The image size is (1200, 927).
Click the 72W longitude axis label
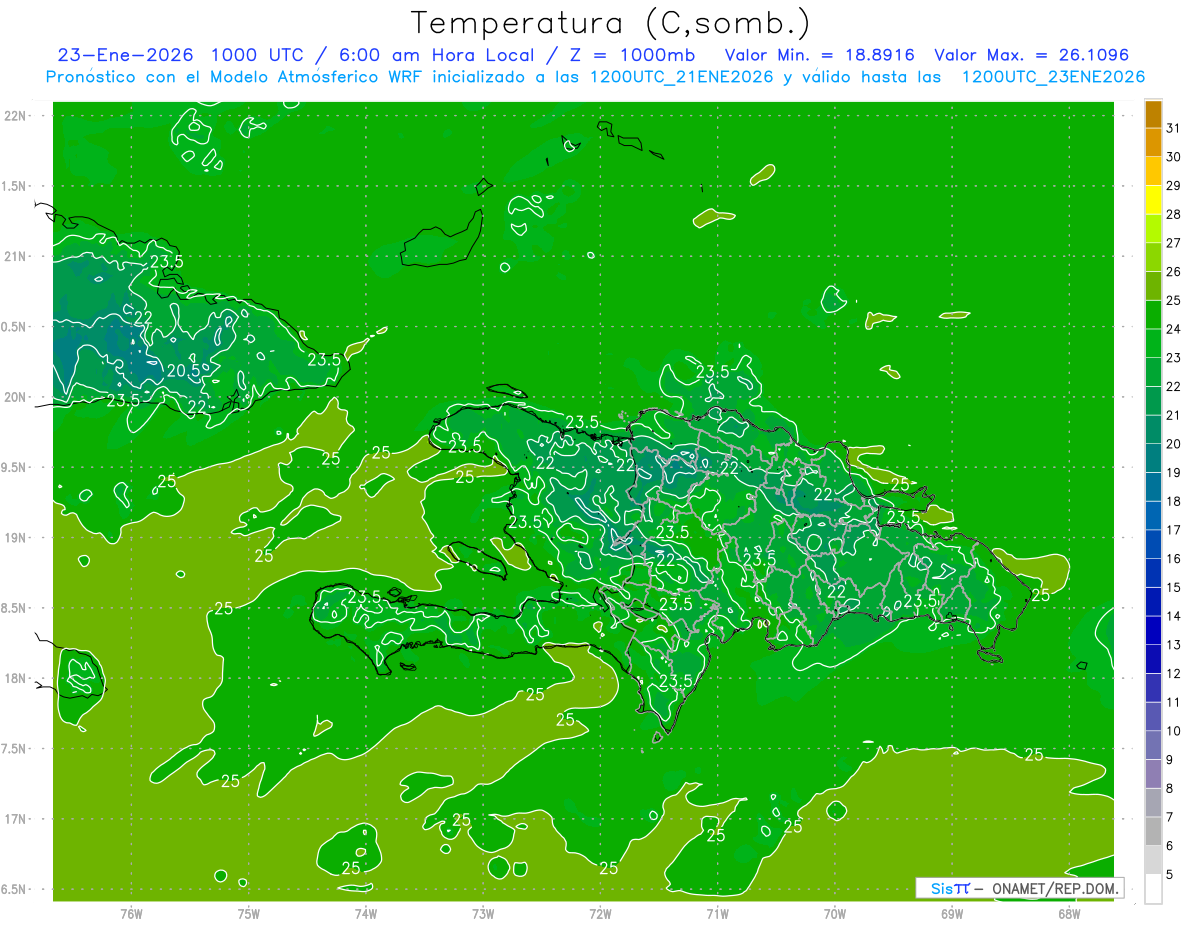[600, 913]
